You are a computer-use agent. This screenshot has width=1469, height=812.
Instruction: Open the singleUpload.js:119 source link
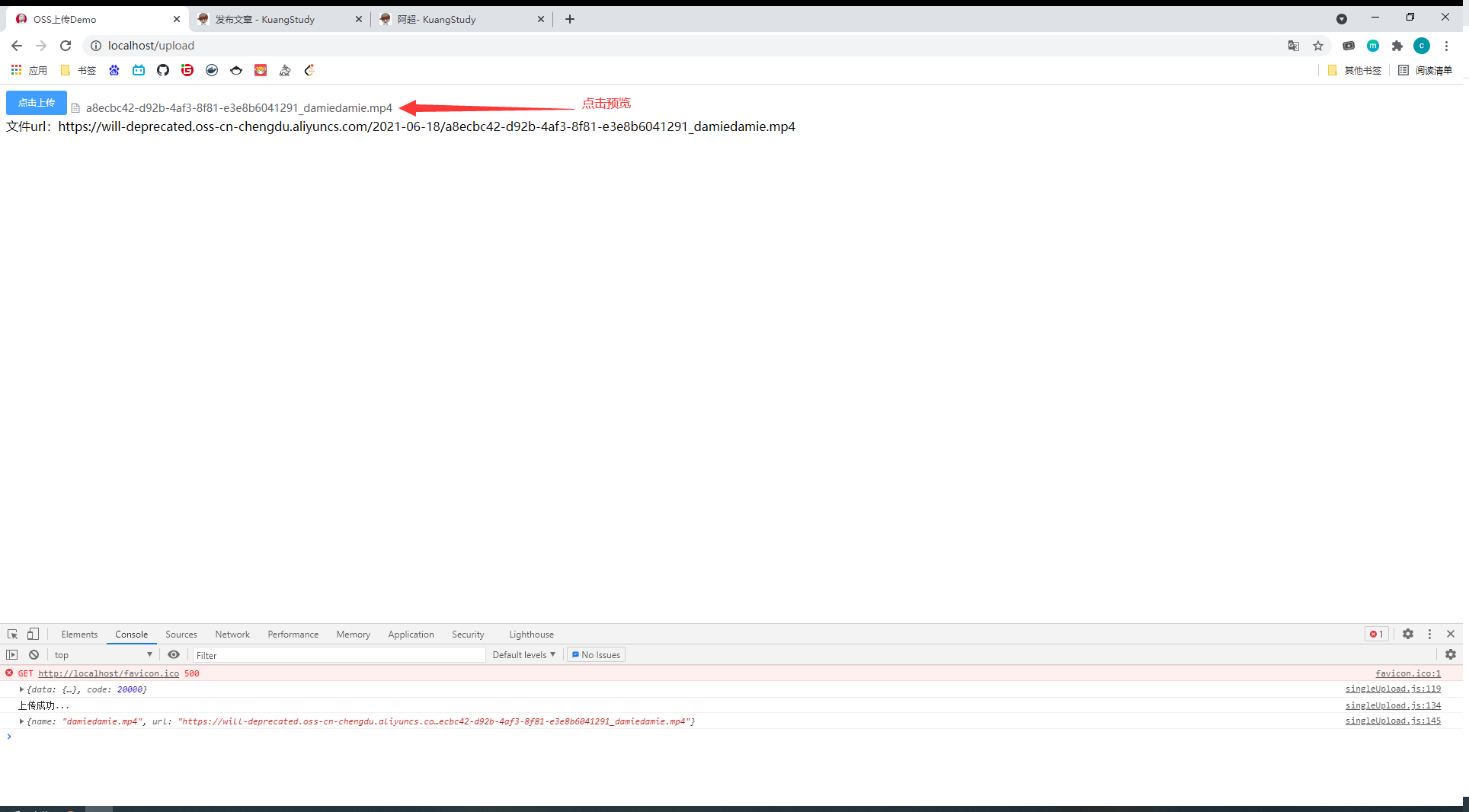(1393, 689)
